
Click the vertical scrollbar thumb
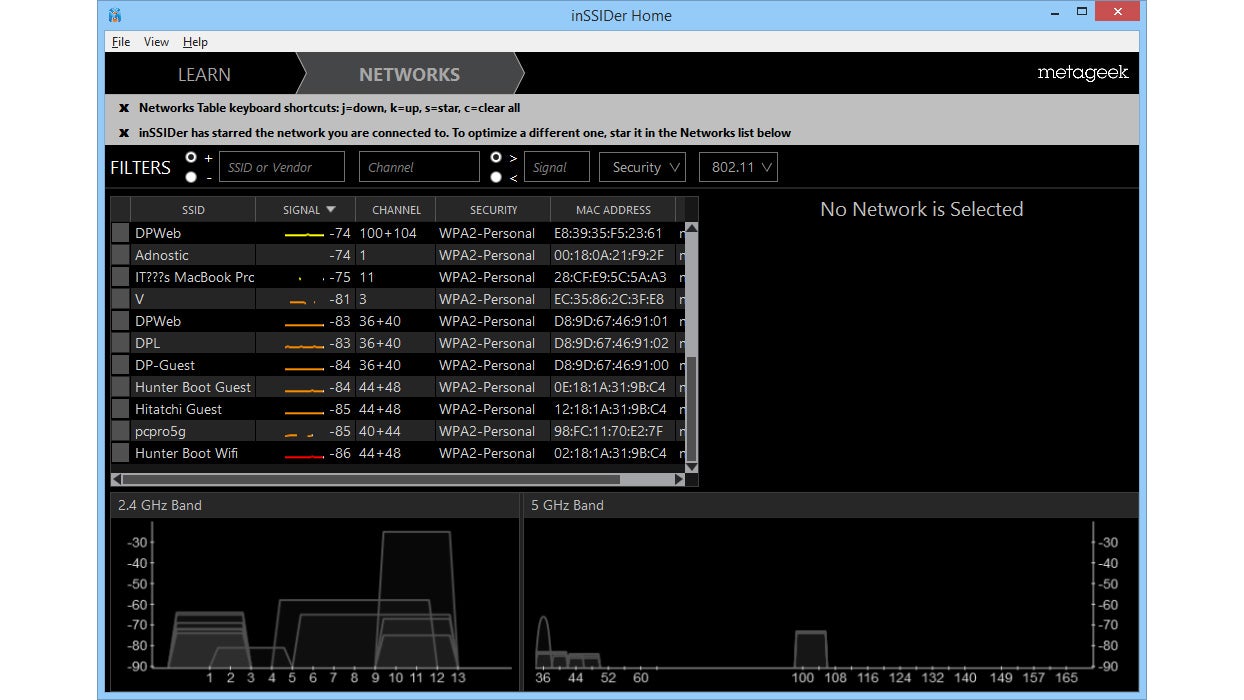[691, 408]
